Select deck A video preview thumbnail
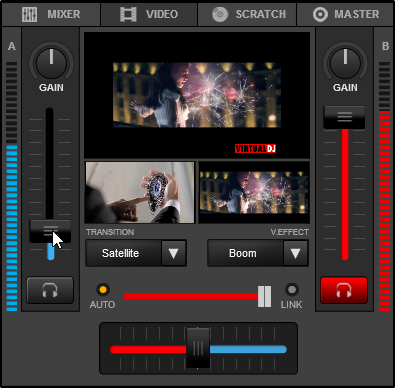Image resolution: width=395 pixels, height=388 pixels. click(140, 193)
